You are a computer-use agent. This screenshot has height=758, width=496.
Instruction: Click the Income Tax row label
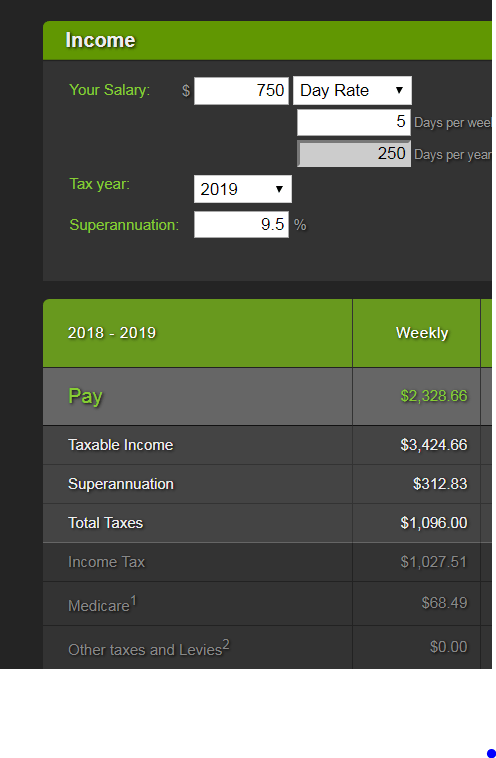[106, 562]
